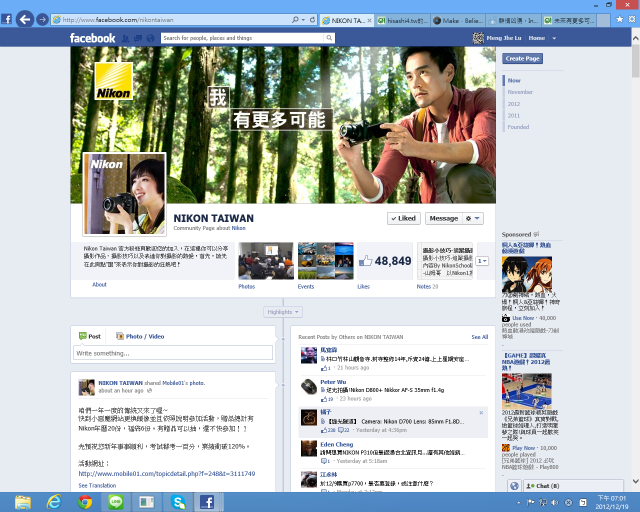The image size is (640, 512).
Task: Click See Translation link
Action: pyautogui.click(x=97, y=485)
